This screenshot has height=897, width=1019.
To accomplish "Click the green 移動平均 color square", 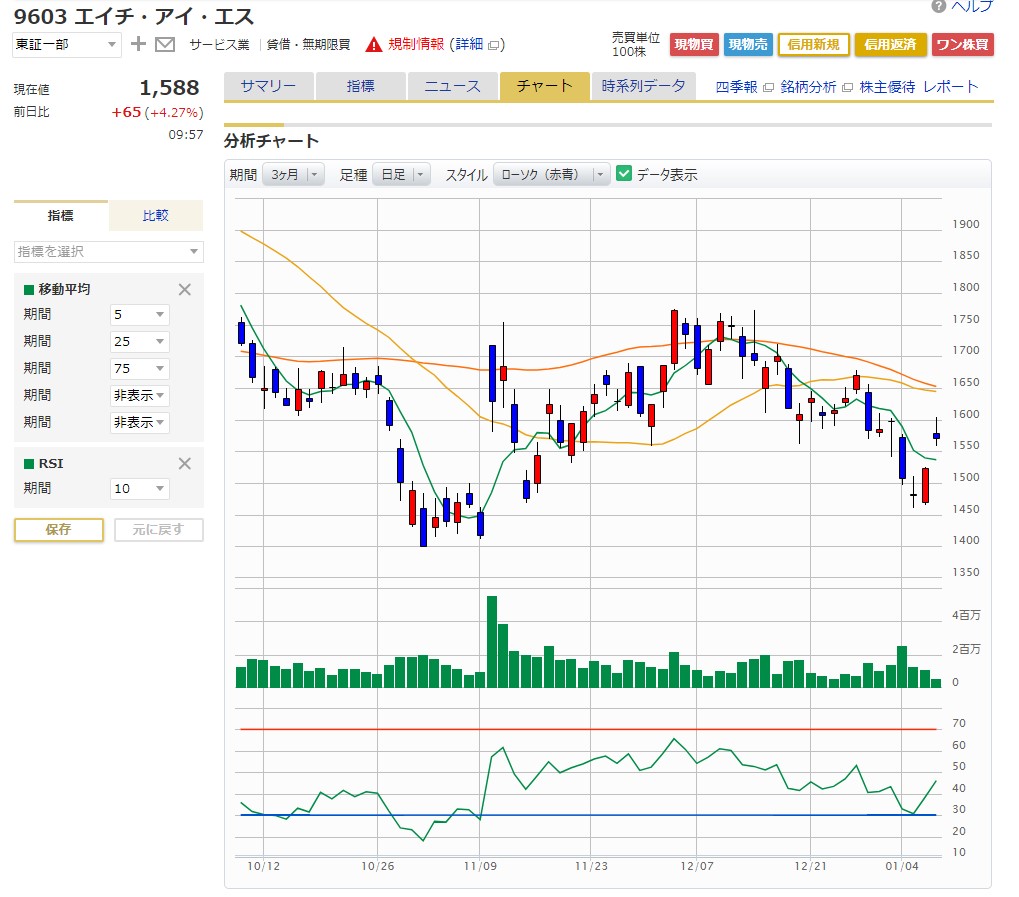I will pyautogui.click(x=29, y=290).
